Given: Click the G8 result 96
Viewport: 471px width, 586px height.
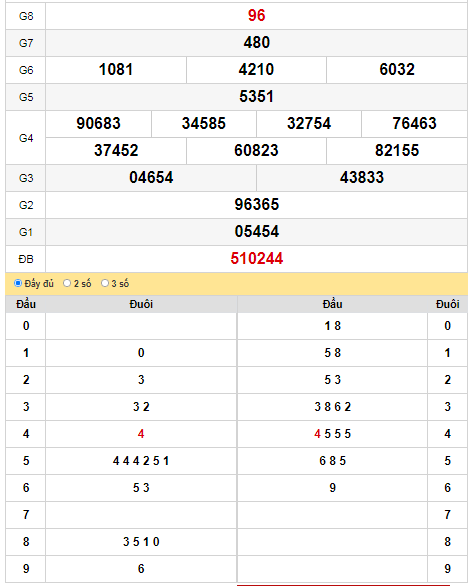Looking at the screenshot, I should [x=256, y=16].
